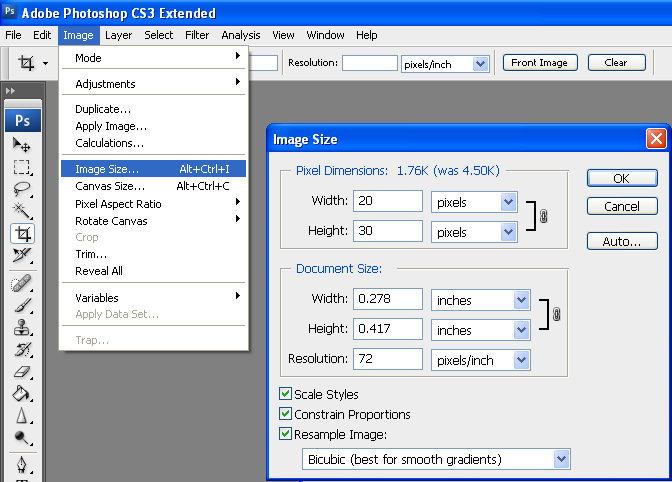Click the pixel dimensions chain link icon

point(543,216)
